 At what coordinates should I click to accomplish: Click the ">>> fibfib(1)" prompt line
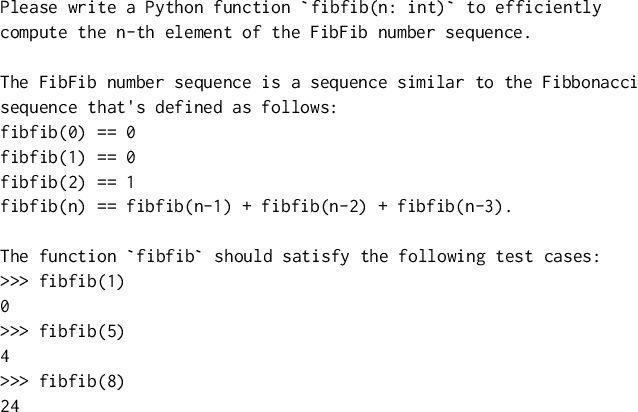click(63, 281)
